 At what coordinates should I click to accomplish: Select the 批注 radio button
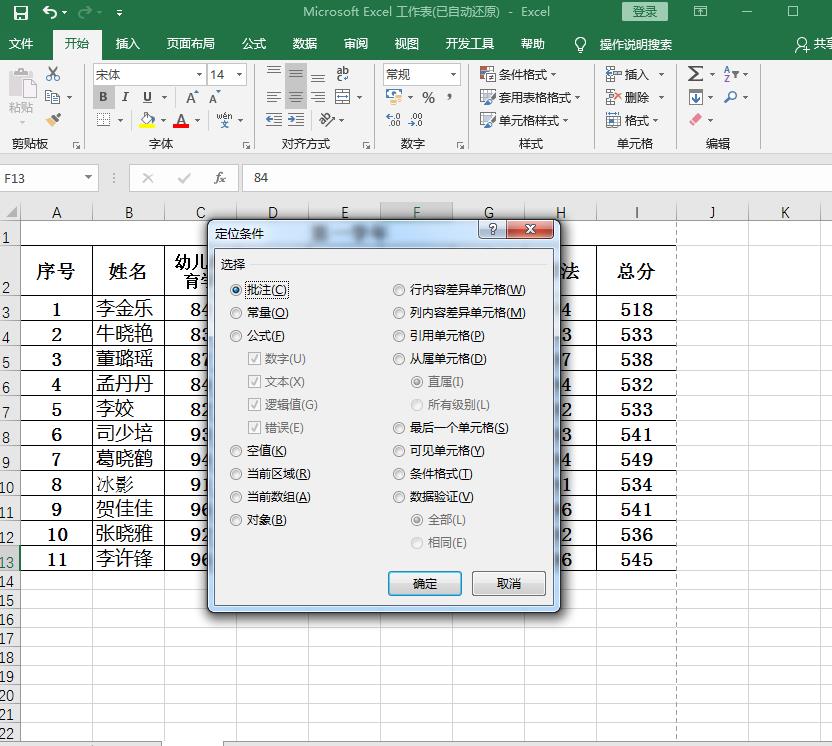click(x=234, y=290)
